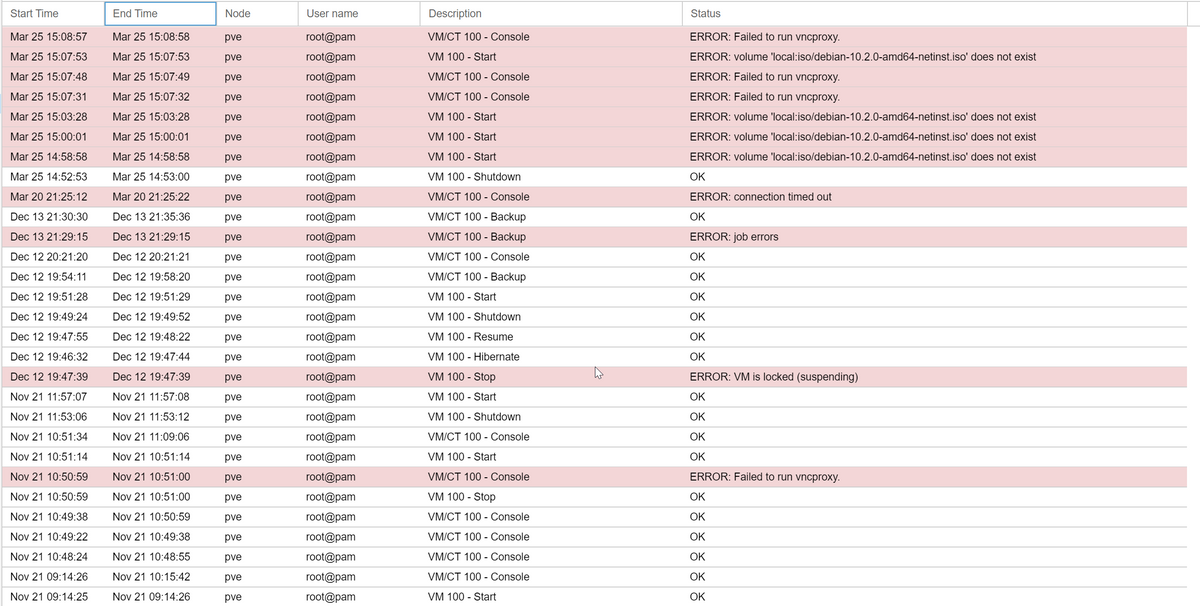Viewport: 1200px width, 606px height.
Task: Select the 'job errors' Backup task row
Action: pos(478,237)
